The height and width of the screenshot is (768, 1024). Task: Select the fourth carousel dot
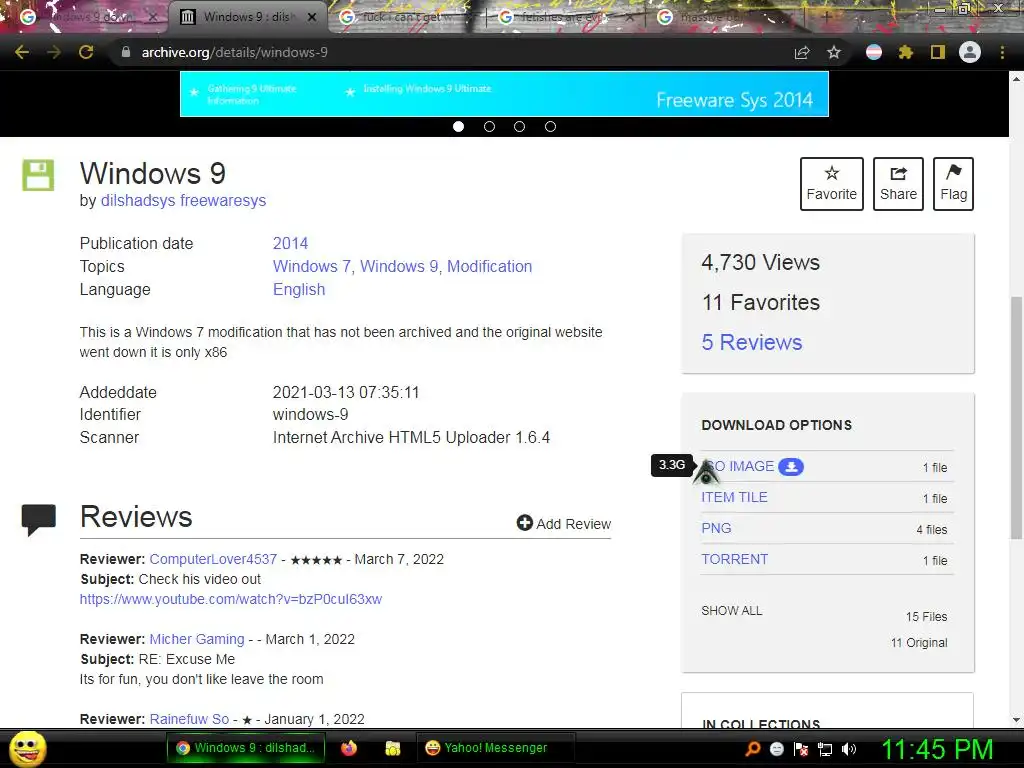coord(551,127)
